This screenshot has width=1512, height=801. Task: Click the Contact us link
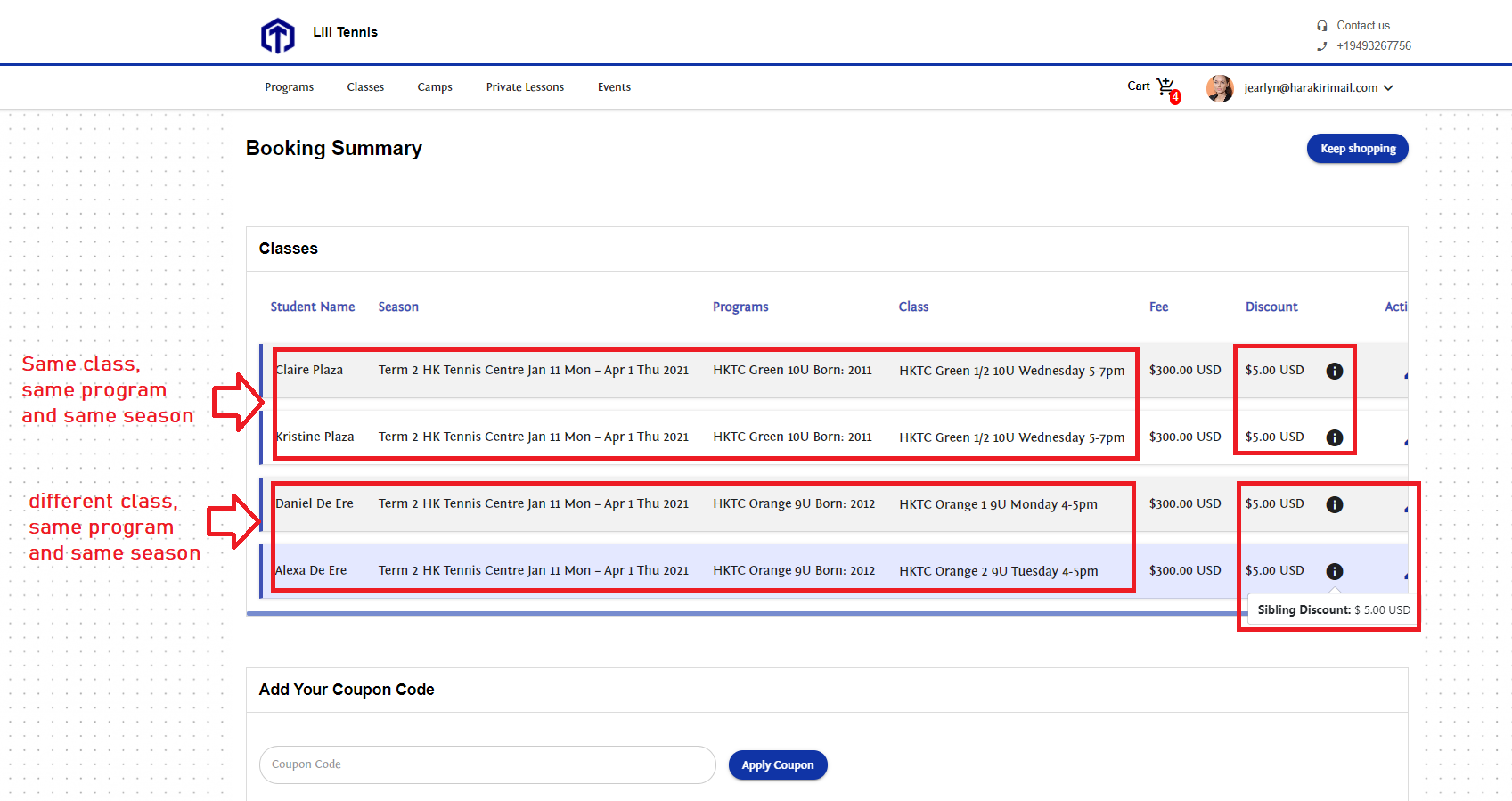[1363, 26]
